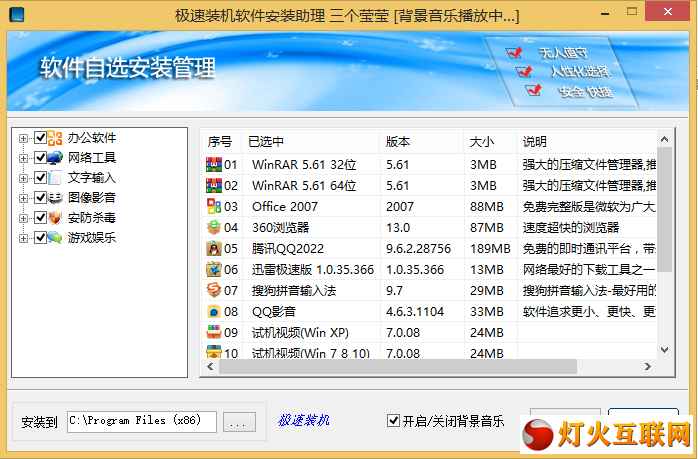Uncheck the 安防杀毒 checkbox
The width and height of the screenshot is (698, 459).
coord(40,218)
